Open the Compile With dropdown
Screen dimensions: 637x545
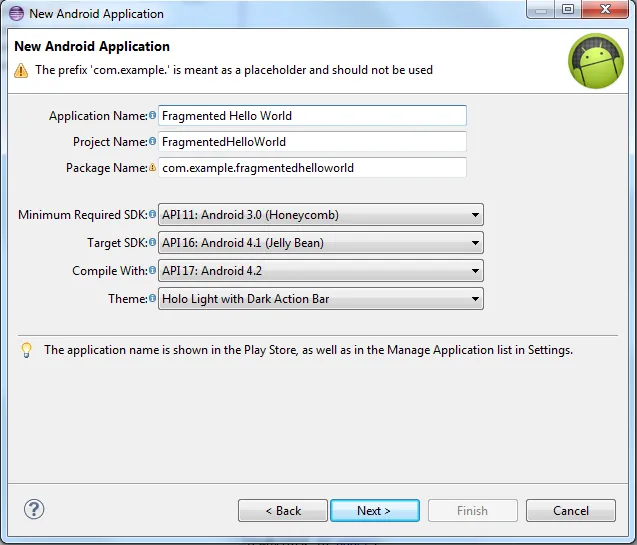point(320,271)
